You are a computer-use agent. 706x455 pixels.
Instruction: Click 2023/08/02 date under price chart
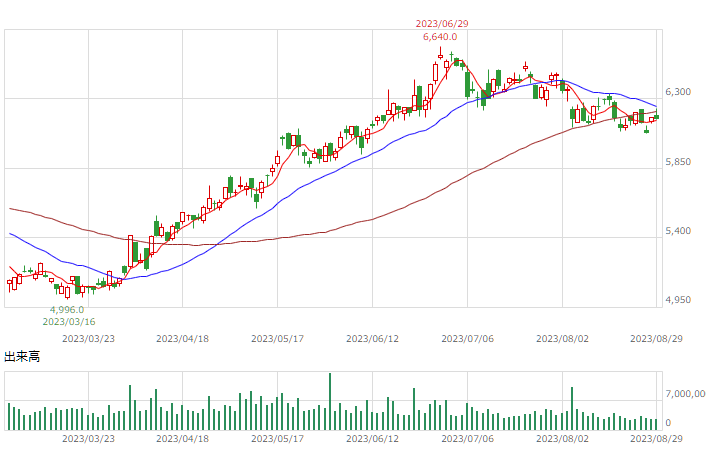562,338
